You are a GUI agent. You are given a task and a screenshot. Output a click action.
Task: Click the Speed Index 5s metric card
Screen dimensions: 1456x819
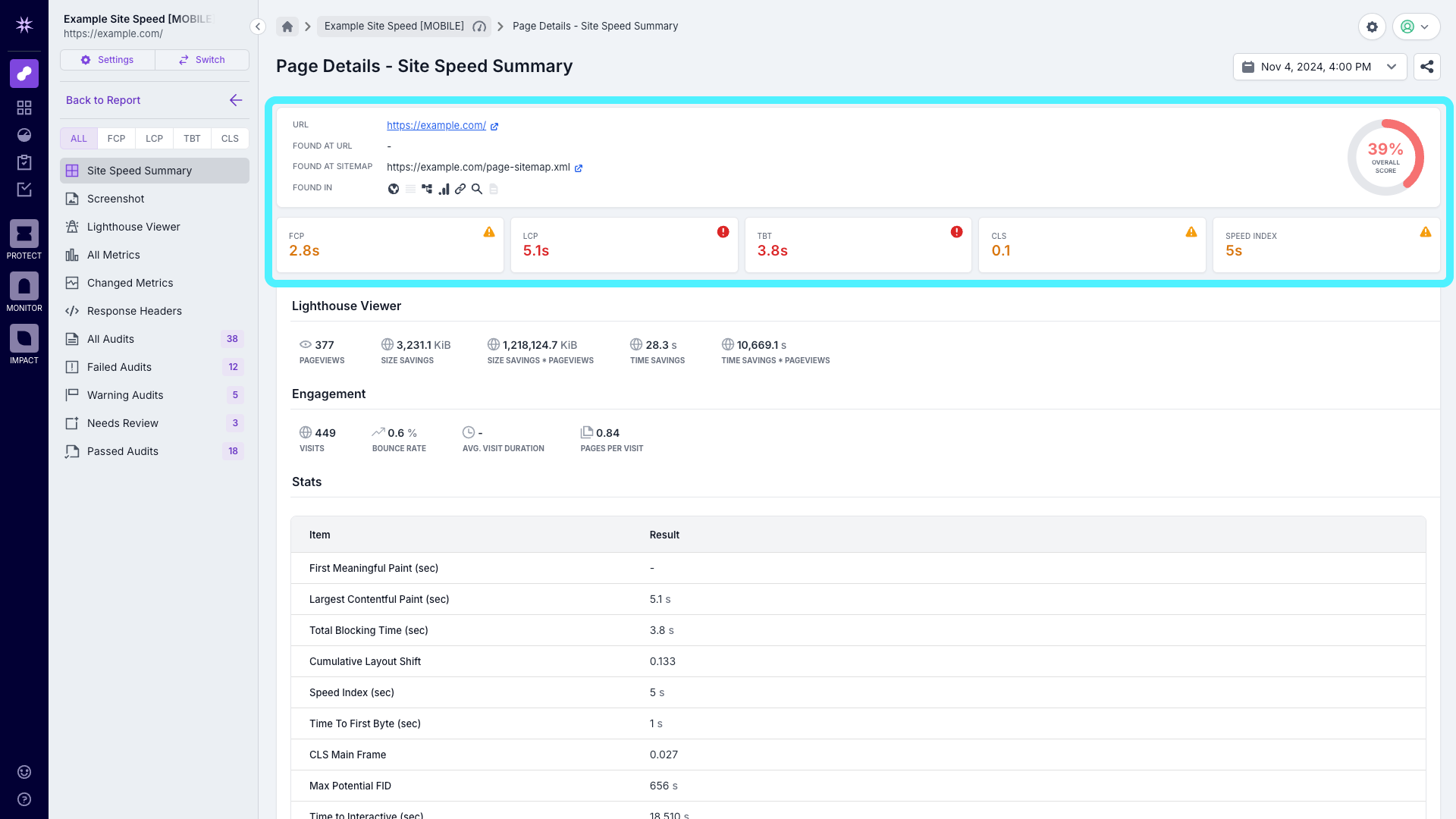tap(1326, 245)
